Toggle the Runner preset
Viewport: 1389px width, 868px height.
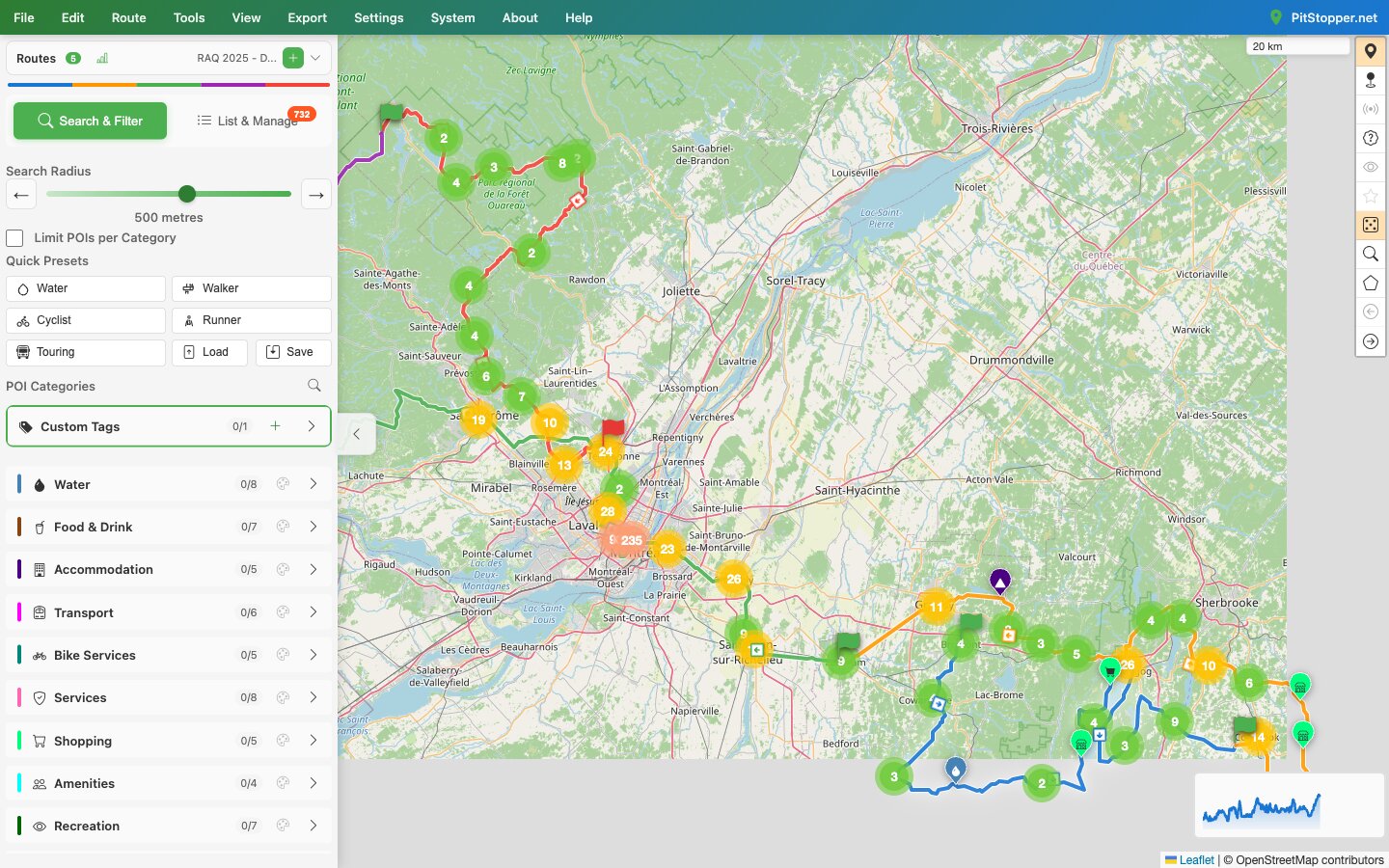click(252, 320)
